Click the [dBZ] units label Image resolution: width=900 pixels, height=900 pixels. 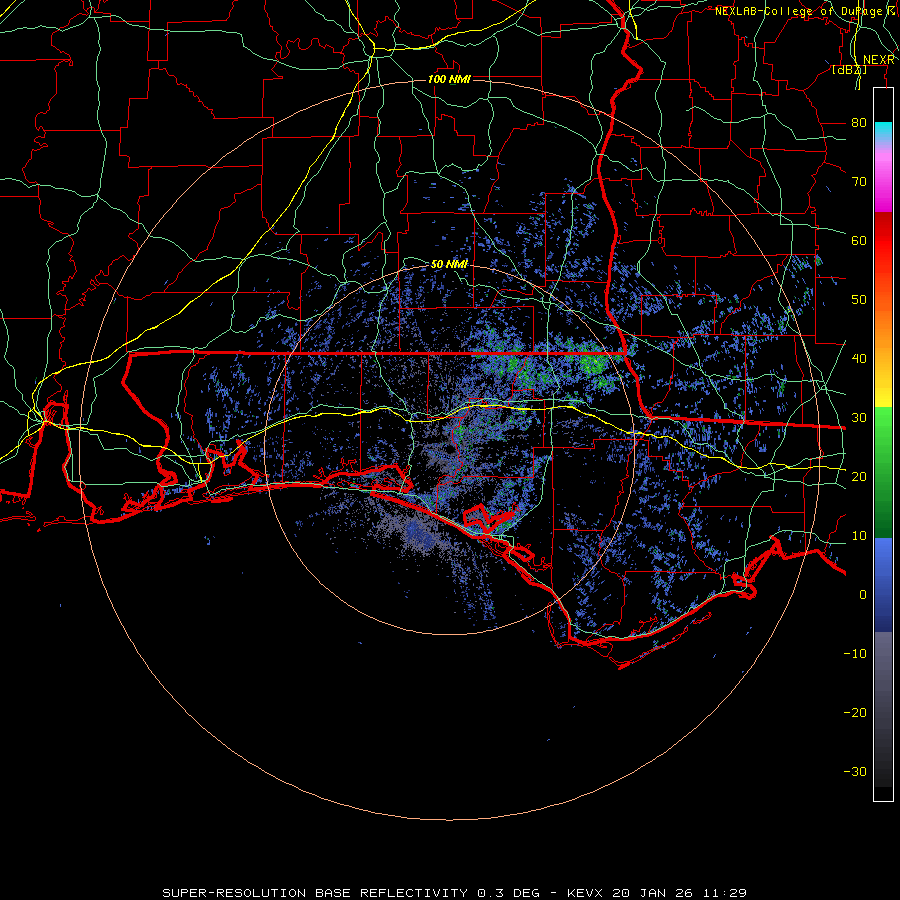click(x=849, y=70)
